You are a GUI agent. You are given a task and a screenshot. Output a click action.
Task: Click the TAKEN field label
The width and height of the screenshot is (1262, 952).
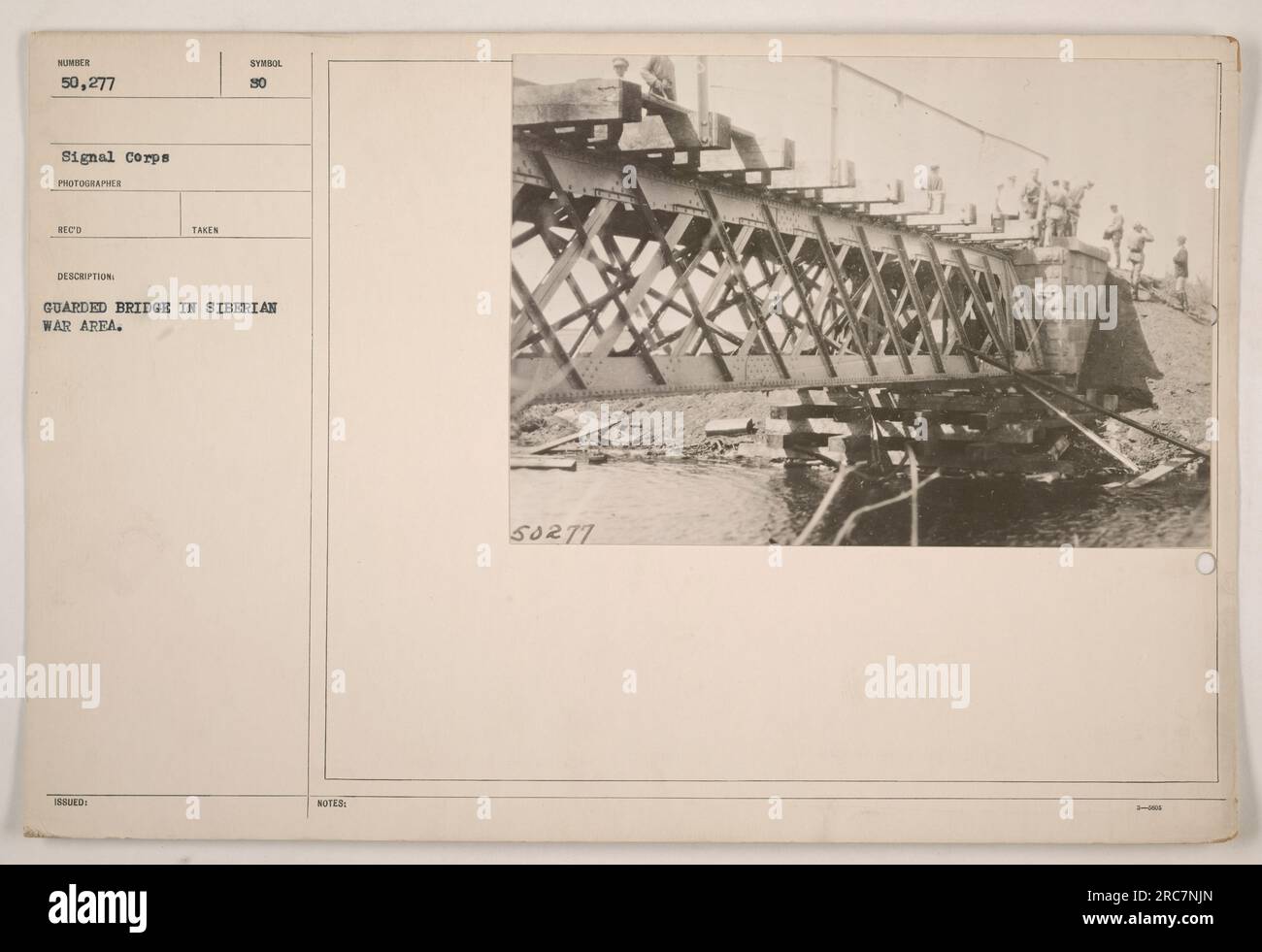pos(205,230)
